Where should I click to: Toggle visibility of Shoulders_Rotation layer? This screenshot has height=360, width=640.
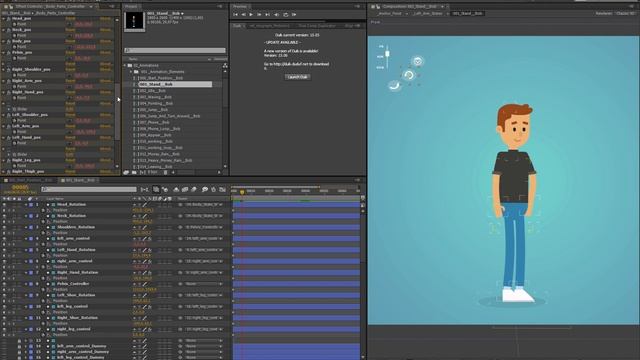pos(4,227)
